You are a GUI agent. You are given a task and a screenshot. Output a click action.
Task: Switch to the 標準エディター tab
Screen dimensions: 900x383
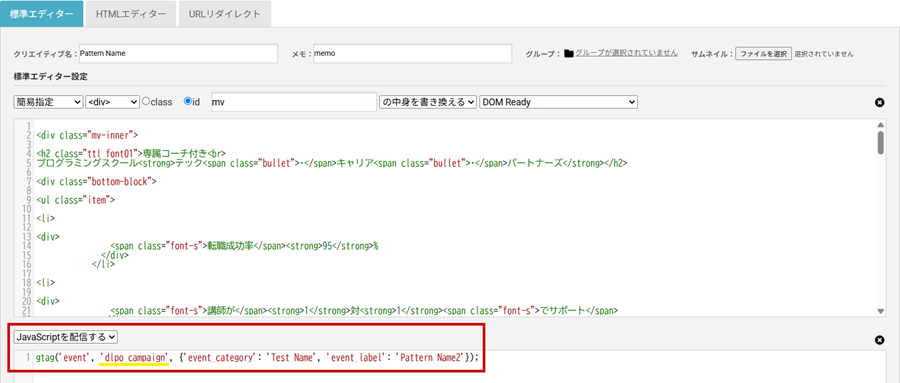click(42, 14)
